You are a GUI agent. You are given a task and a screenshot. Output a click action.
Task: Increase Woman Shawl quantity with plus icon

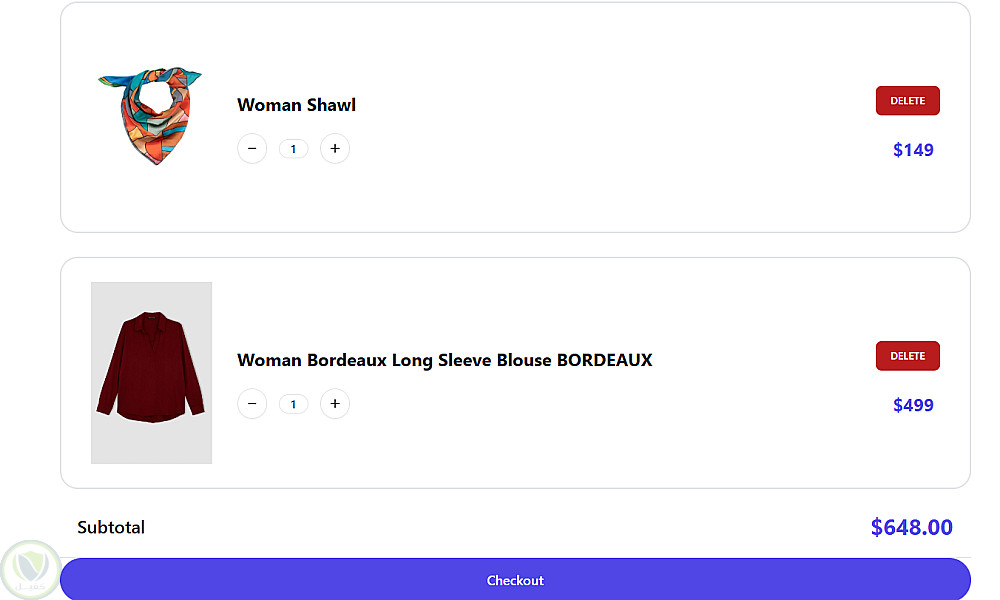(335, 149)
